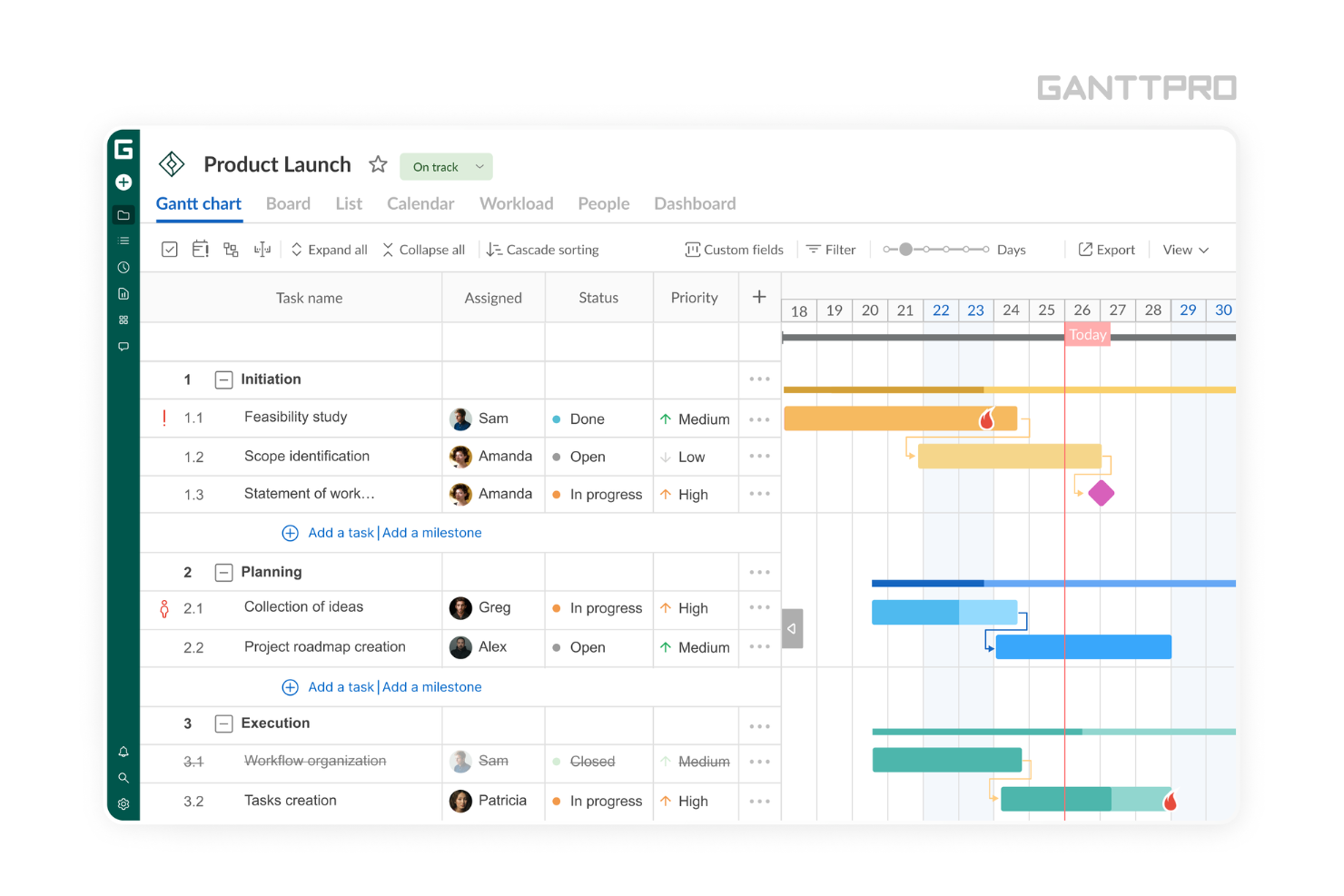Create a new project with the plus icon
Viewport: 1344px width, 896px height.
click(124, 182)
